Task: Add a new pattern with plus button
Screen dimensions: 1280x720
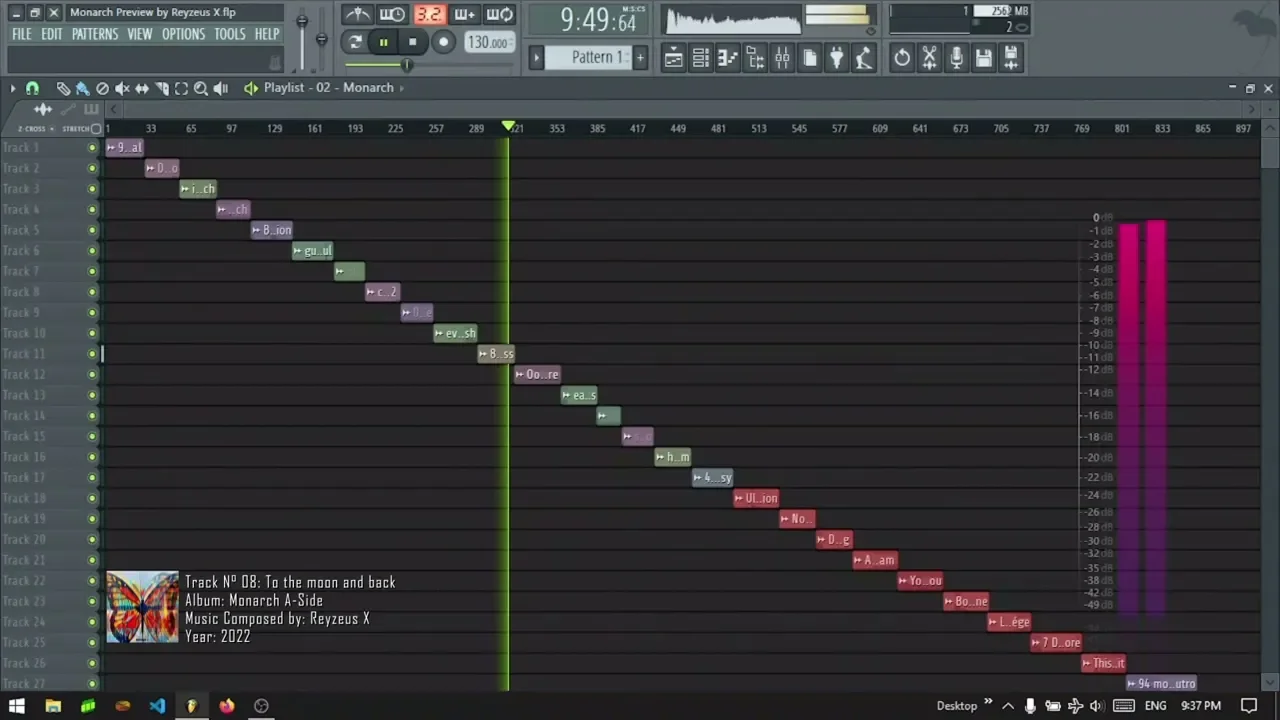Action: (640, 57)
